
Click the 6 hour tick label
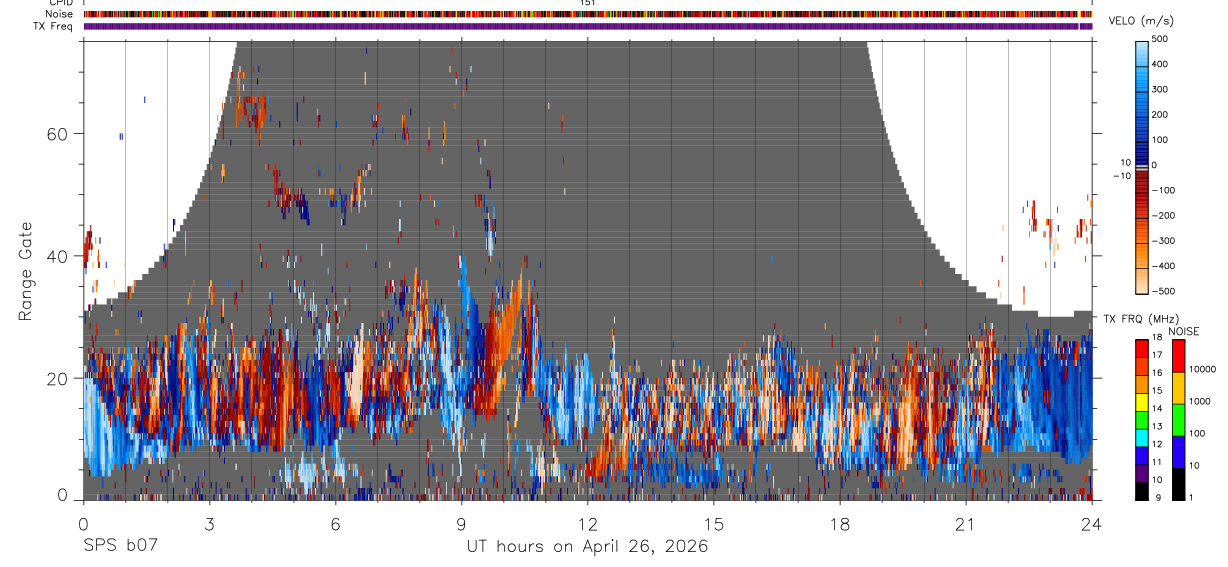335,524
